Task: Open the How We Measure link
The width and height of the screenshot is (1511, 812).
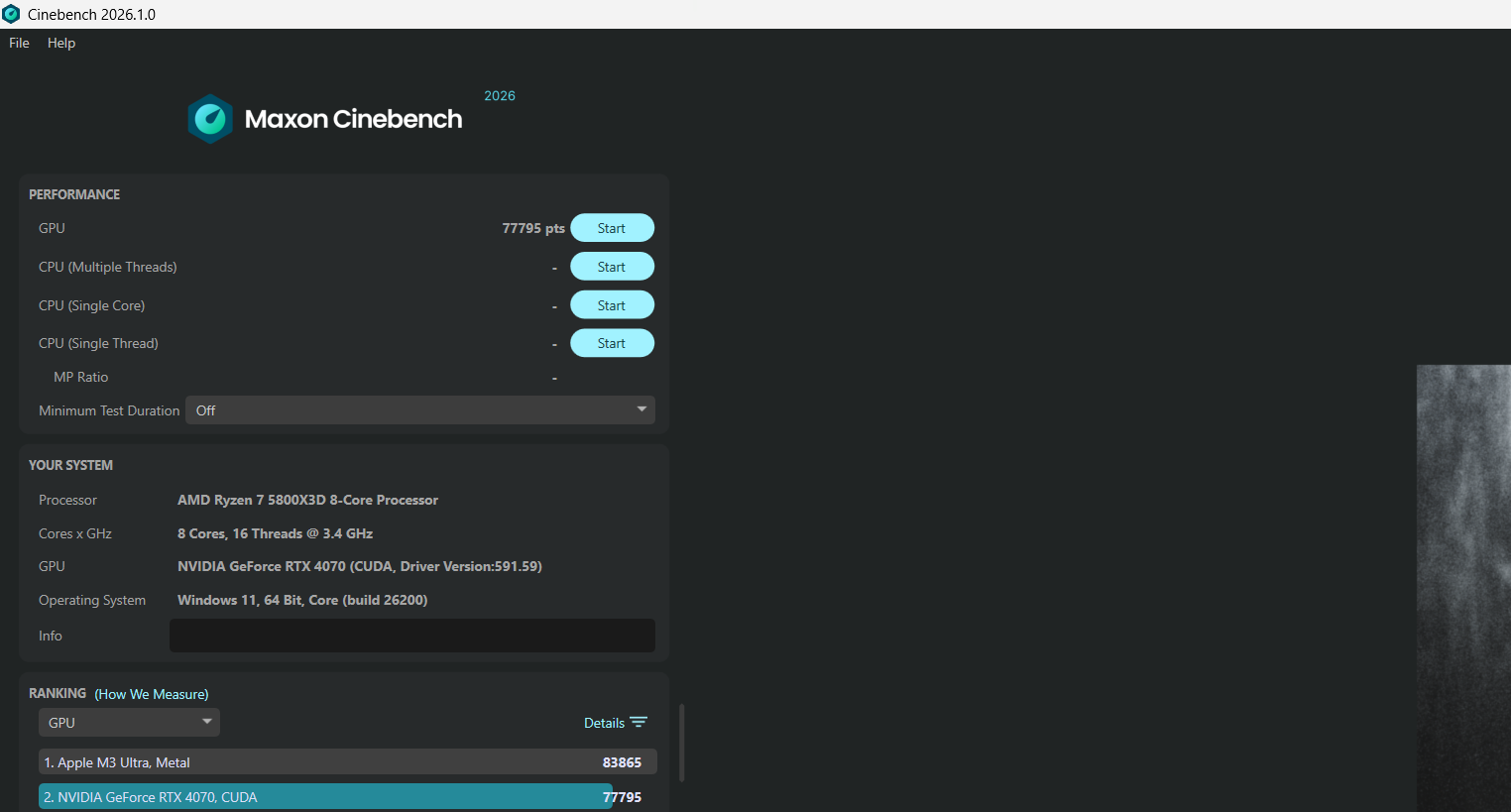Action: 152,694
